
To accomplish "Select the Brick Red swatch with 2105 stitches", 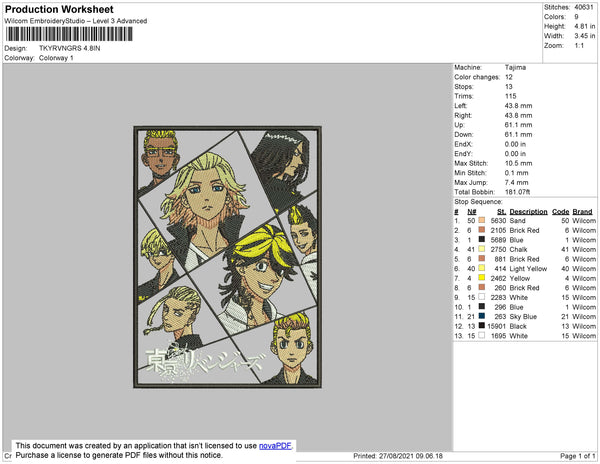I will click(x=481, y=230).
